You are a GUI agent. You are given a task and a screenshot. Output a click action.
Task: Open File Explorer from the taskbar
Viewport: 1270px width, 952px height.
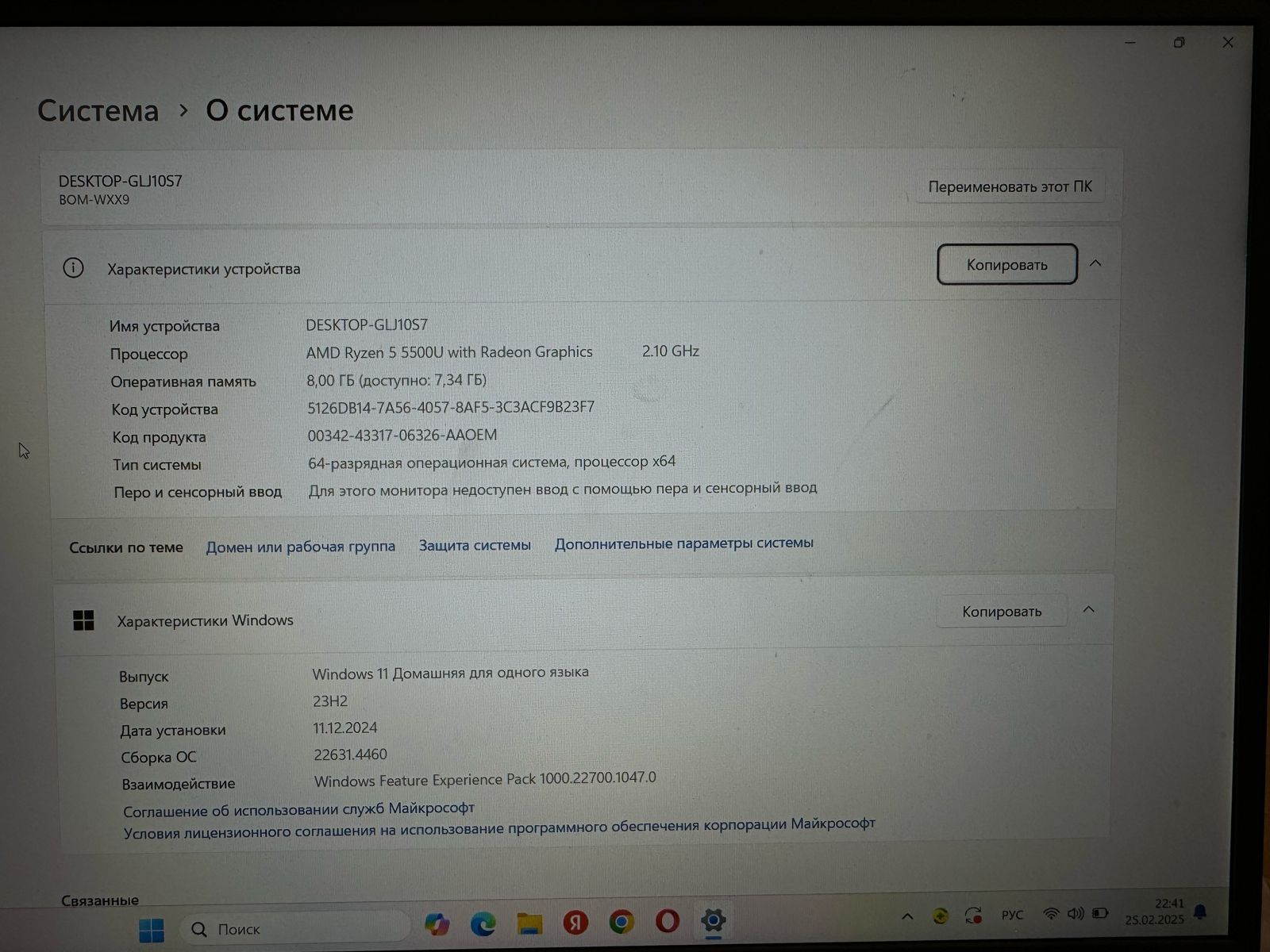click(x=529, y=923)
